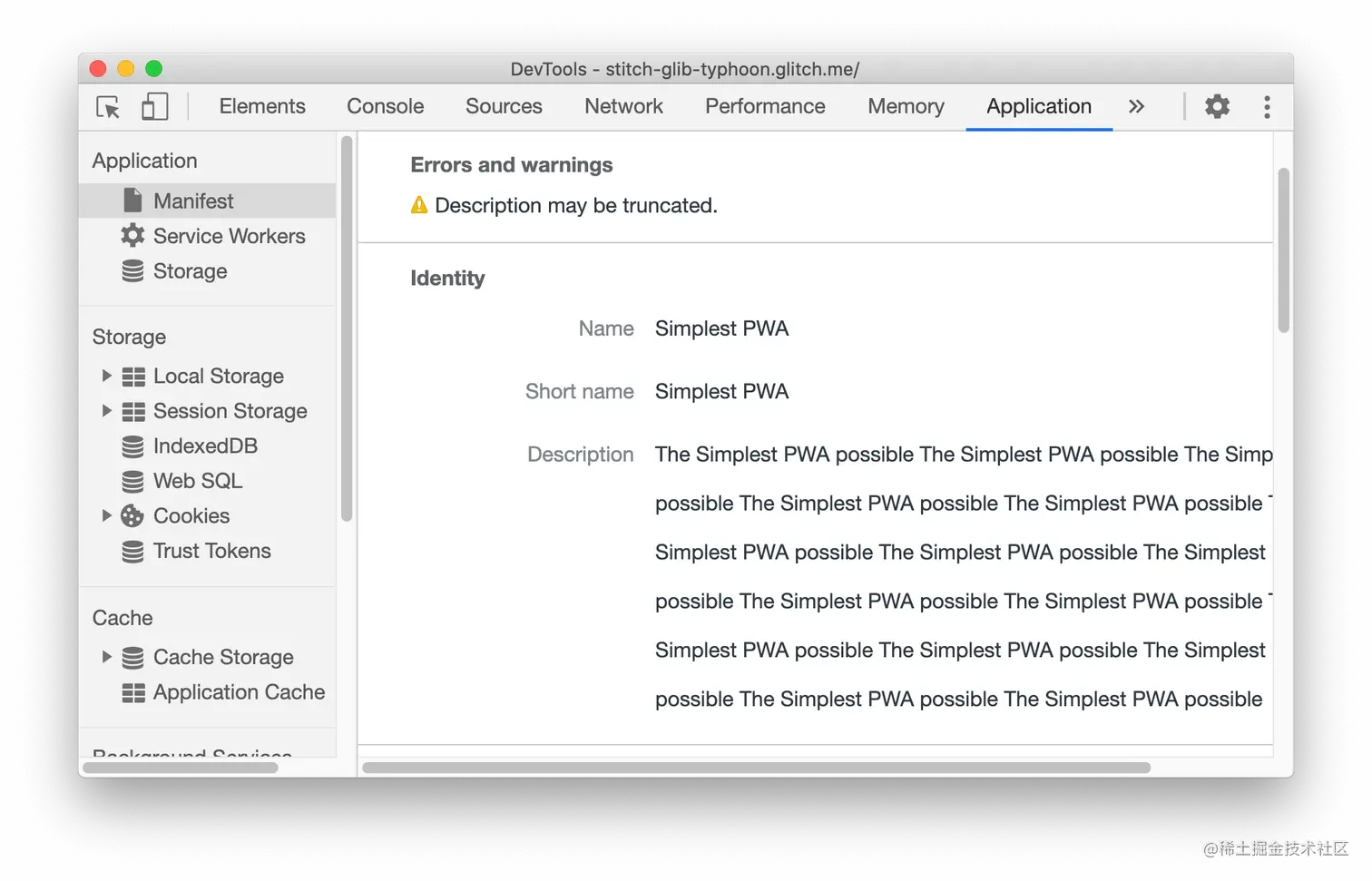
Task: Switch to the Elements tab
Action: [x=262, y=106]
